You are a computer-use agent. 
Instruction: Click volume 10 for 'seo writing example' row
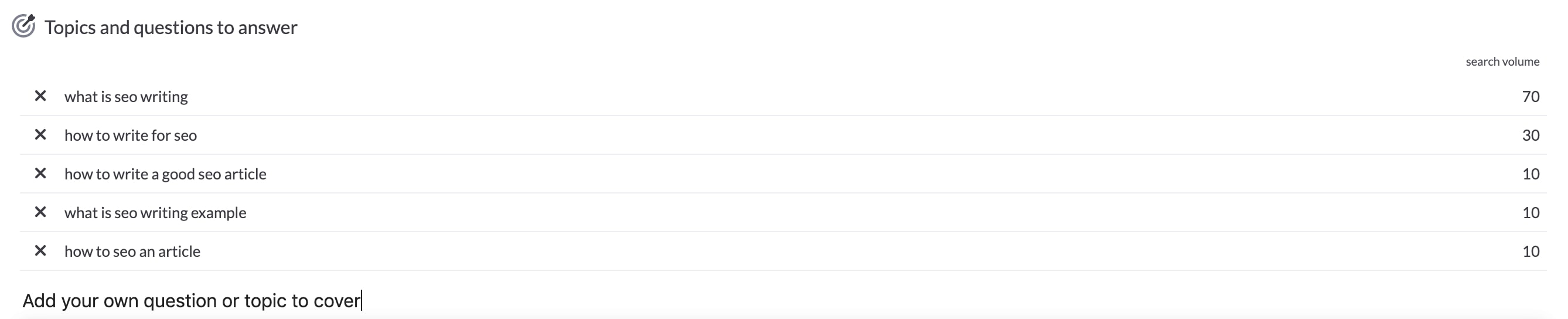point(1530,212)
